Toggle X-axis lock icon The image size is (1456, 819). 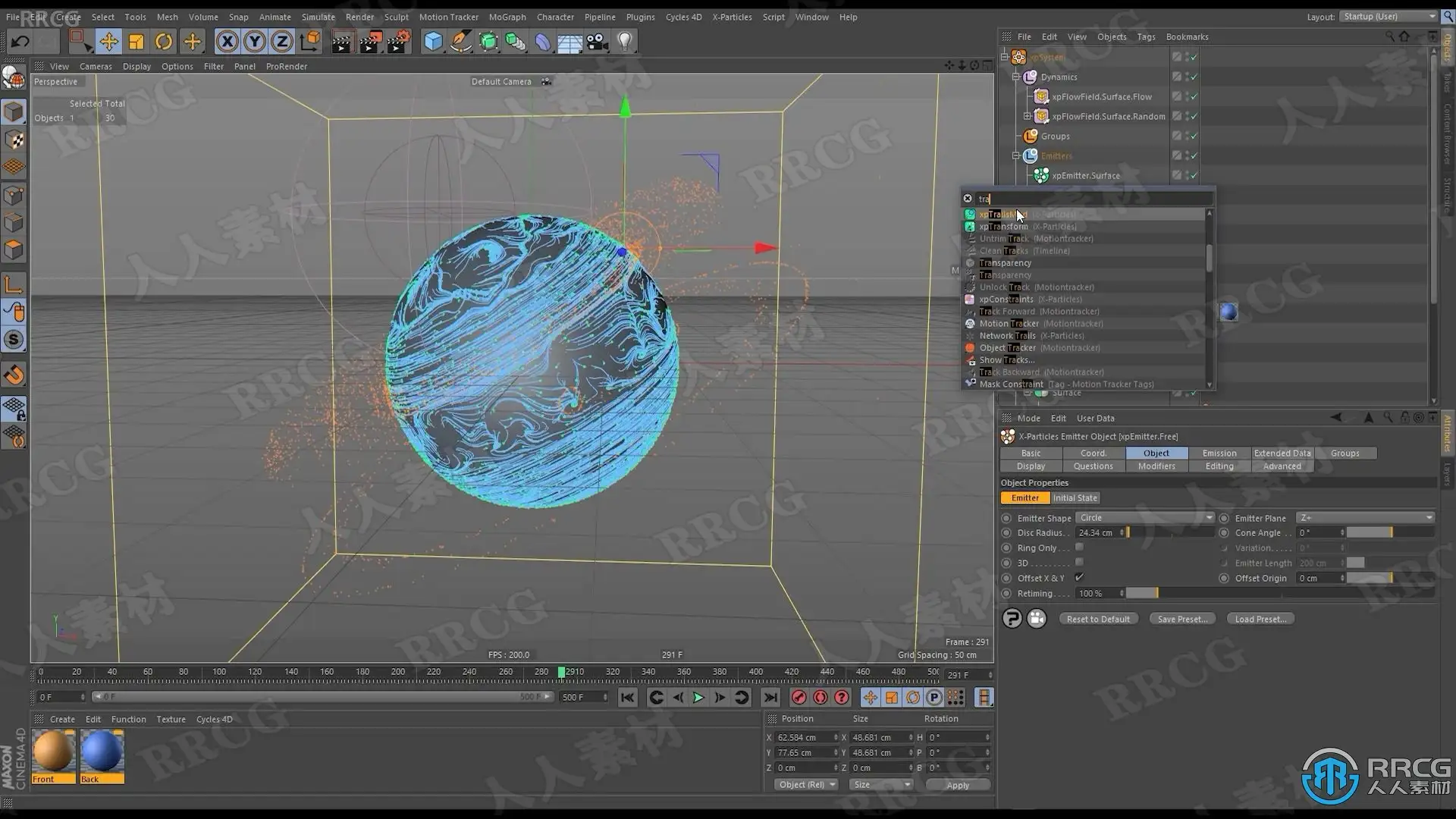tap(227, 42)
